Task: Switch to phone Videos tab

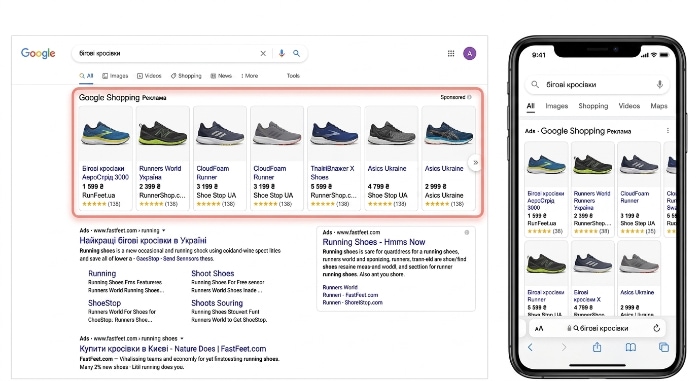Action: point(629,106)
